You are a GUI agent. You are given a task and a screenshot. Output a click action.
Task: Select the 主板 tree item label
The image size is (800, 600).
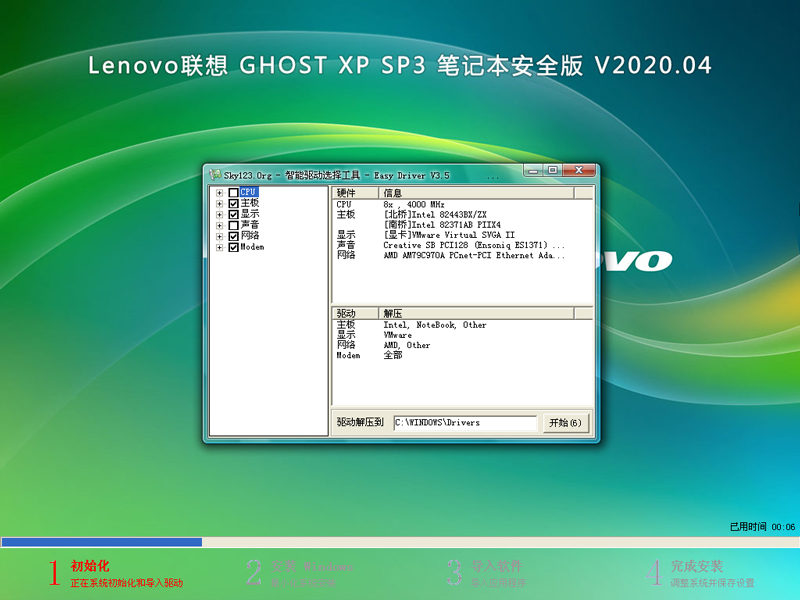pos(249,203)
